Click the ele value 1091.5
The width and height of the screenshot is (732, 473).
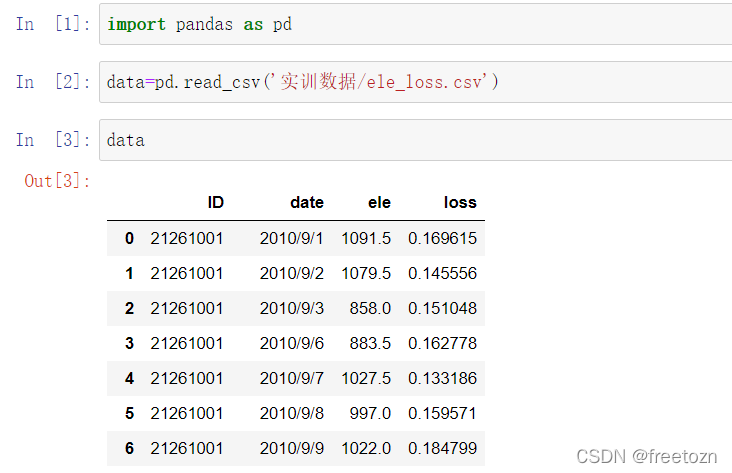(x=366, y=238)
